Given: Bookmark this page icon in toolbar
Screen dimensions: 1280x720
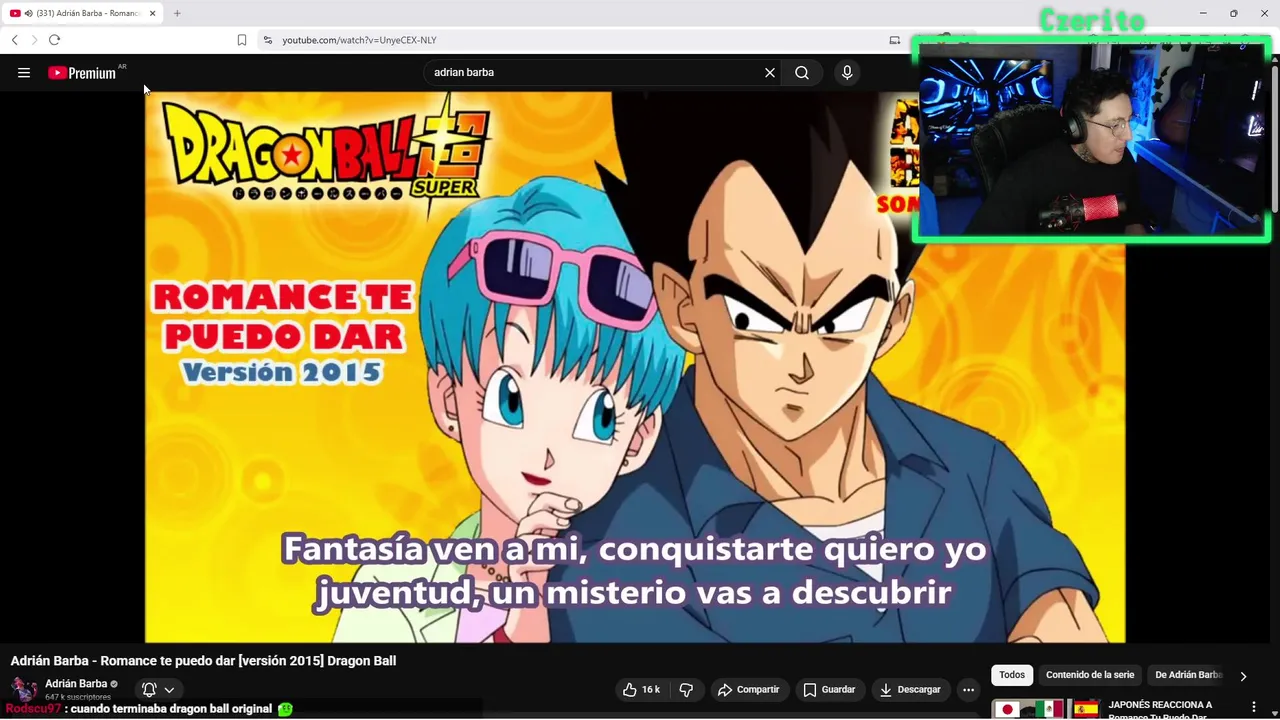Looking at the screenshot, I should coord(242,40).
